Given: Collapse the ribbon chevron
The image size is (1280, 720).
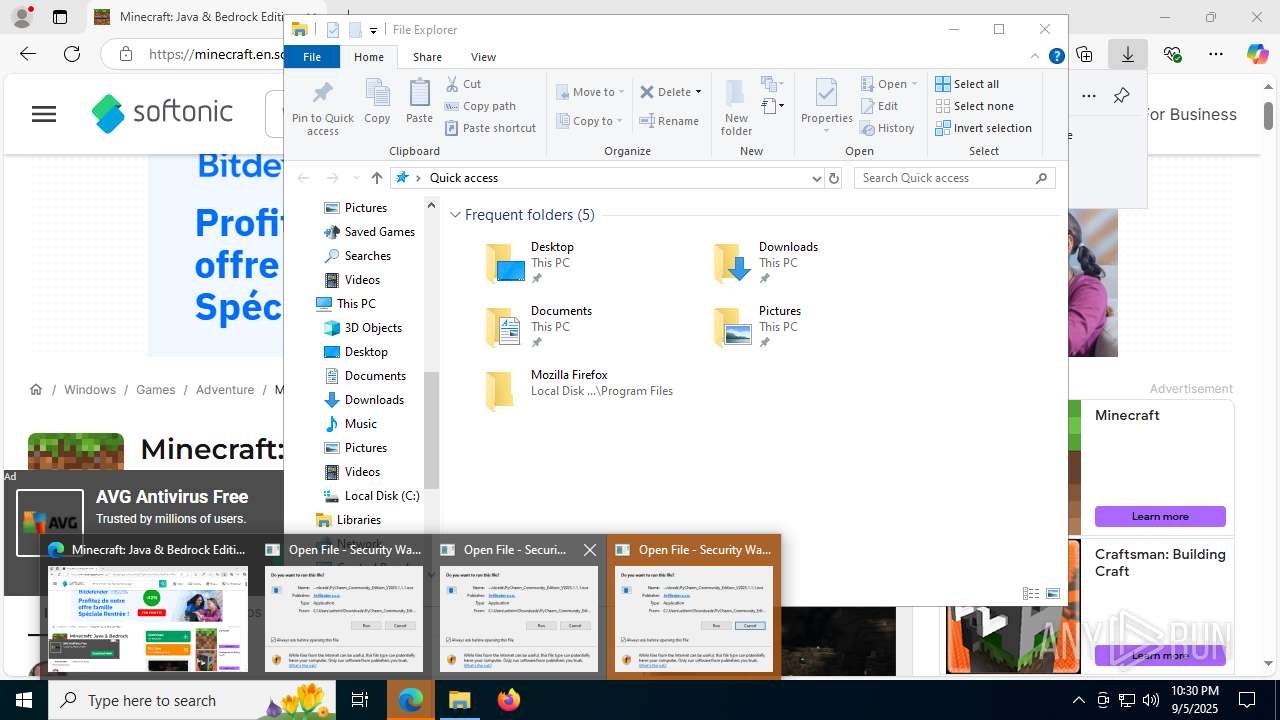Looking at the screenshot, I should click(x=1035, y=57).
